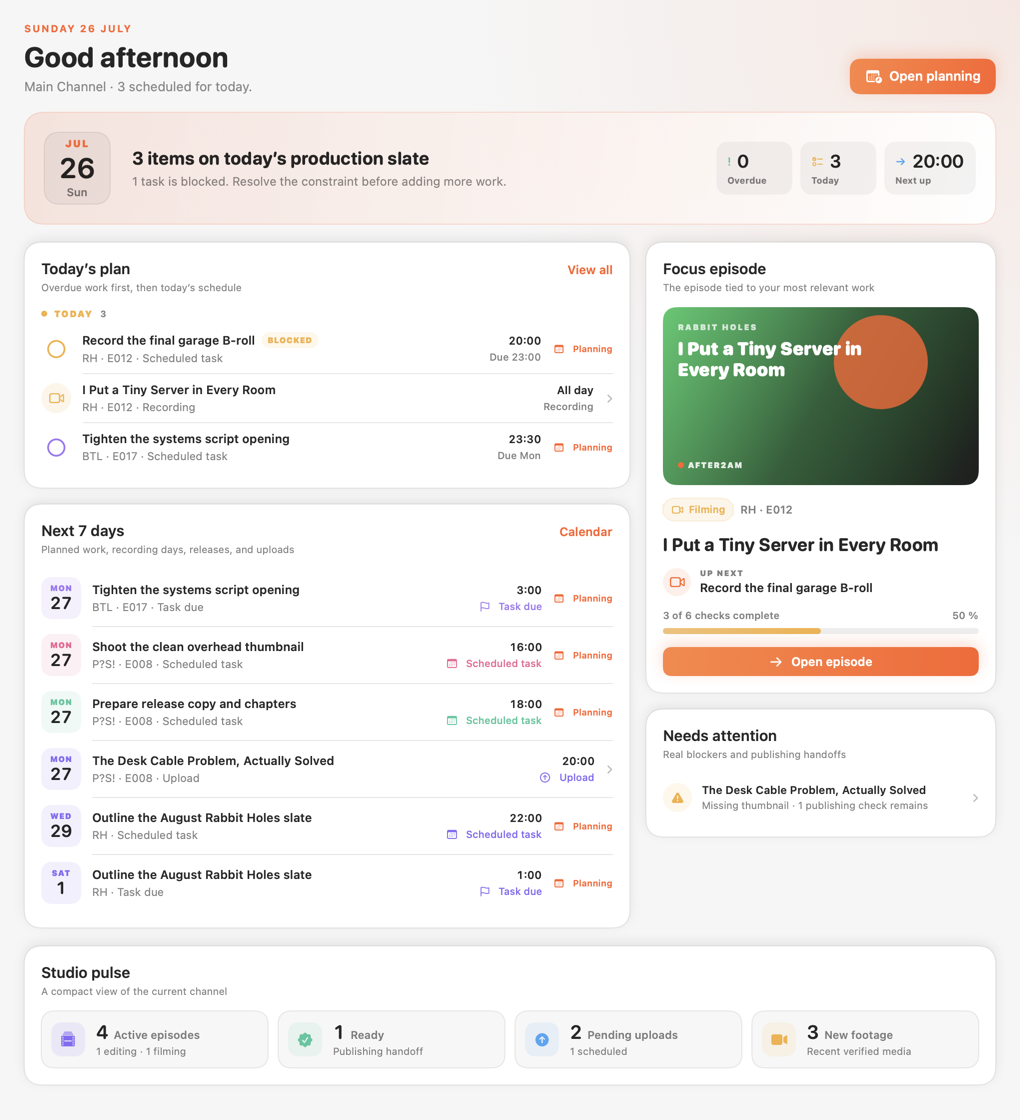
Task: Select Shoot the clean overhead thumbnail row
Action: 327,656
